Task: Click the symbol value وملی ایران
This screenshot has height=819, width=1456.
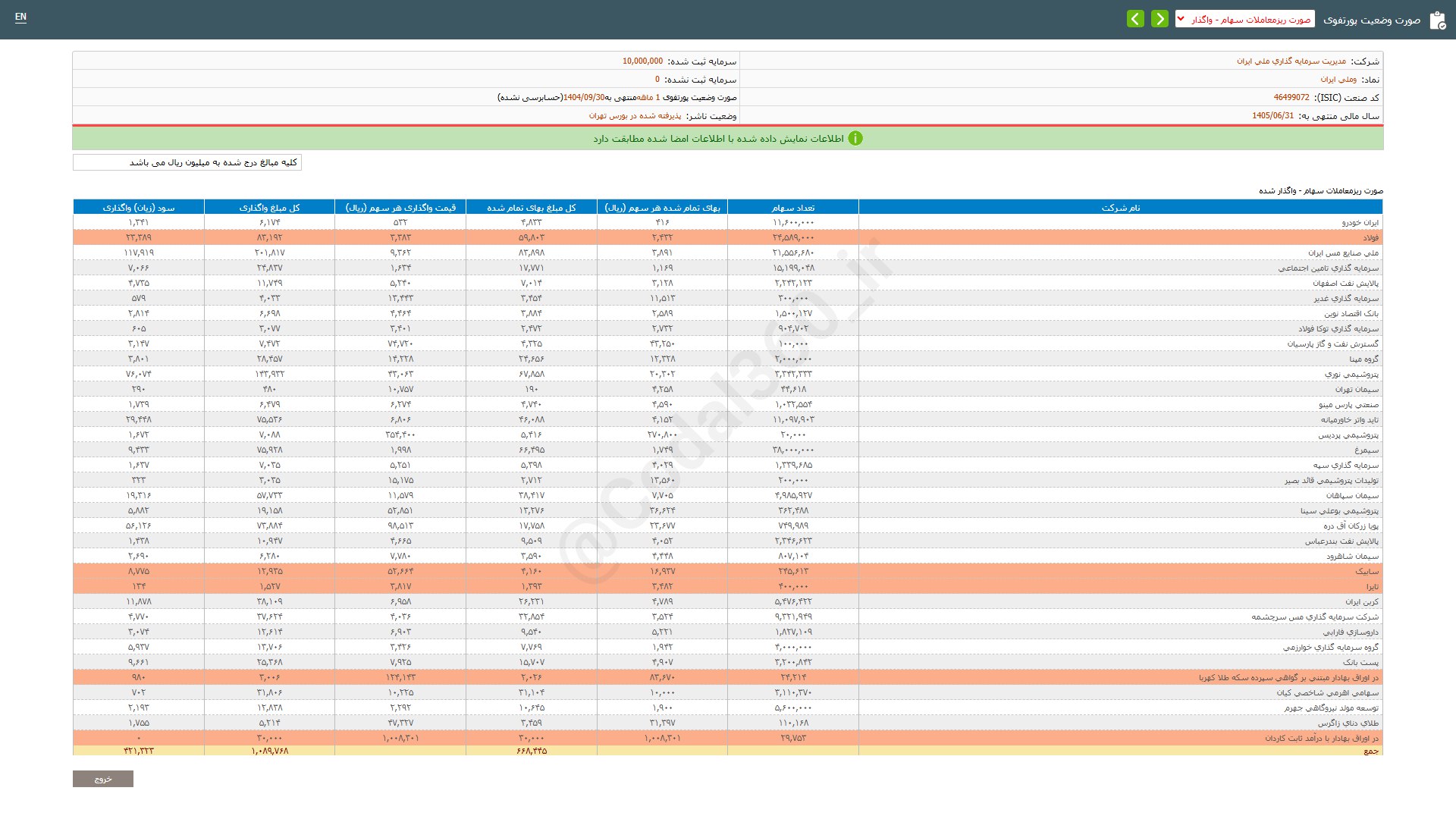Action: (x=1338, y=80)
